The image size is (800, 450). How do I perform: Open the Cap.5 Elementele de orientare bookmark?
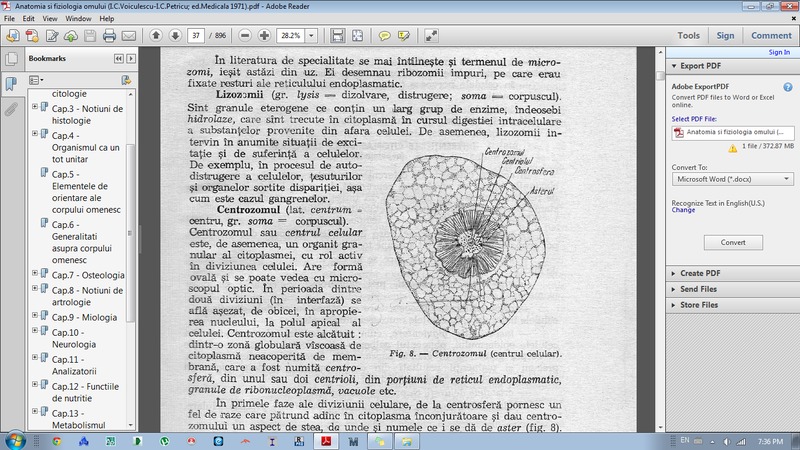pyautogui.click(x=86, y=192)
